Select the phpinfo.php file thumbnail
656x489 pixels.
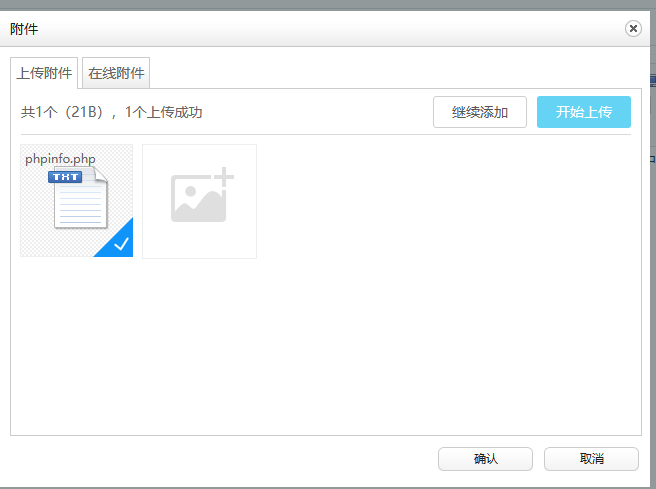tap(76, 200)
